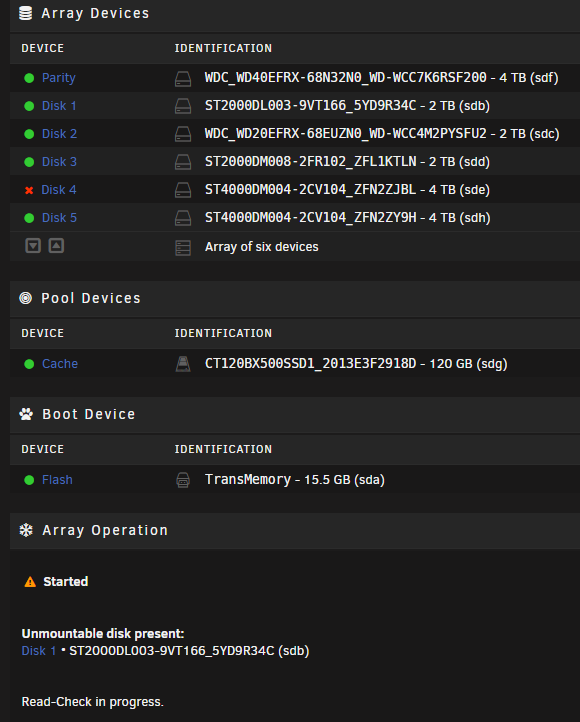580x722 pixels.
Task: Click the Flash green status indicator
Action: (29, 480)
